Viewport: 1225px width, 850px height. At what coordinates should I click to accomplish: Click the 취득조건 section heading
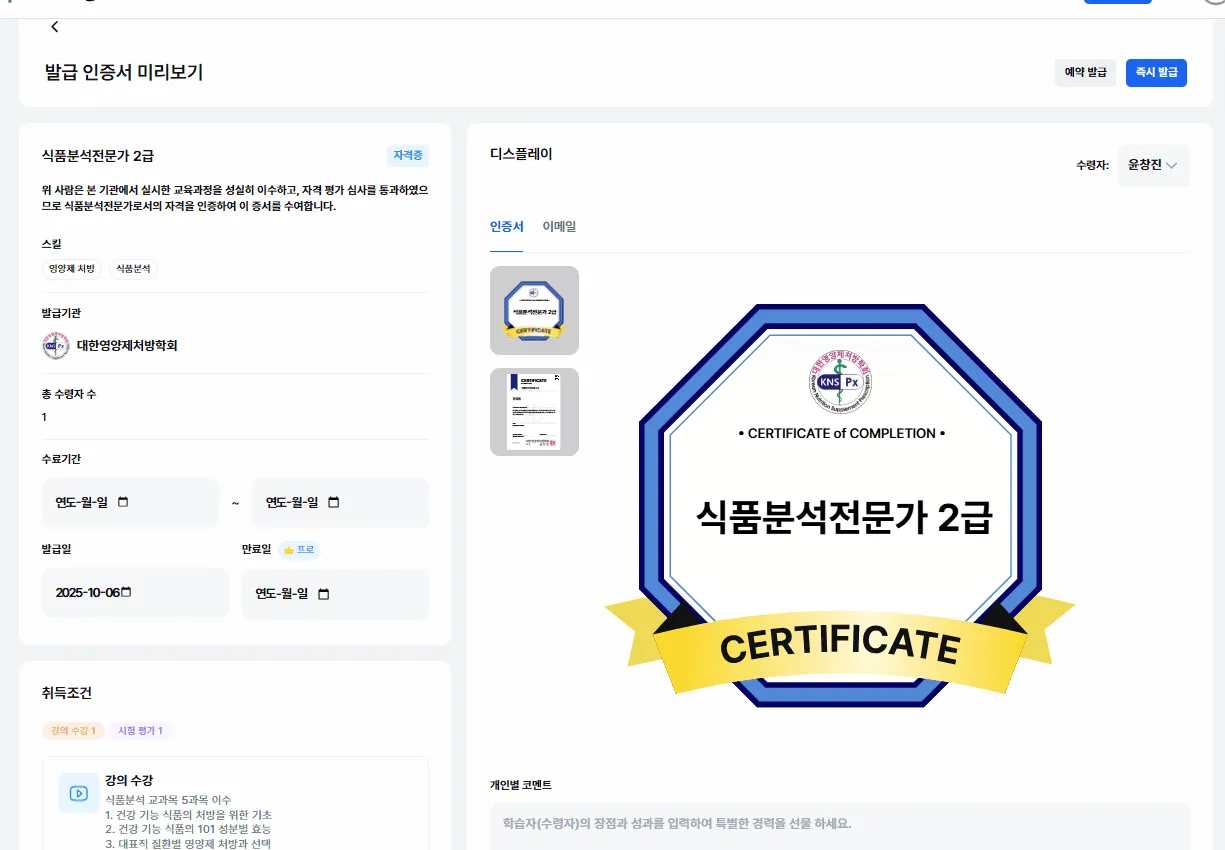click(x=67, y=693)
